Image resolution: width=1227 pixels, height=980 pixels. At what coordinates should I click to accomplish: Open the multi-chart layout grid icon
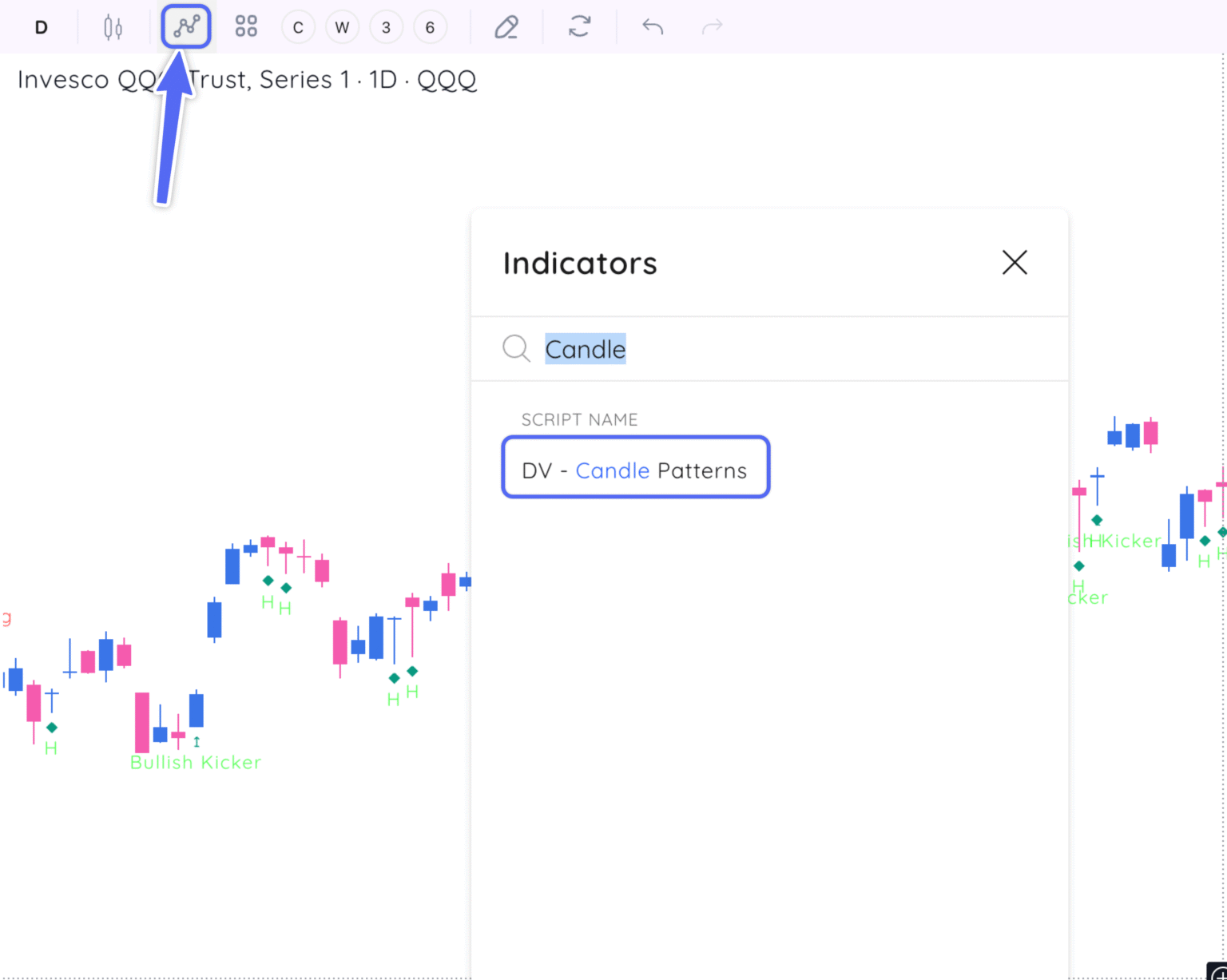pos(245,26)
